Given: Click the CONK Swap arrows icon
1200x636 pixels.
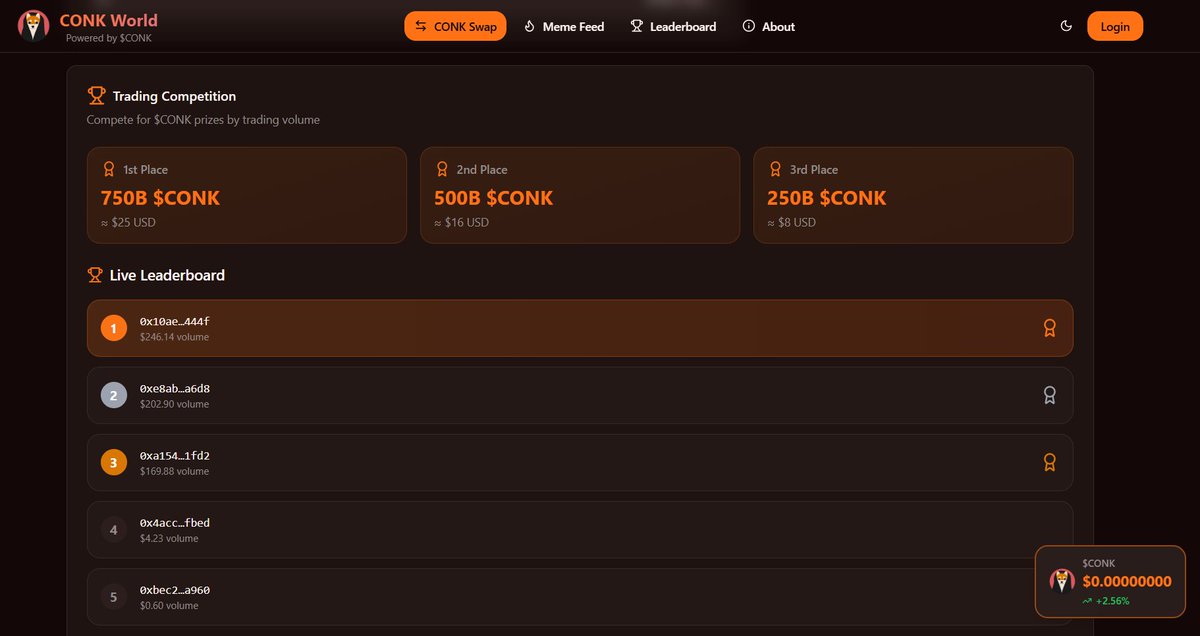Looking at the screenshot, I should pyautogui.click(x=421, y=26).
